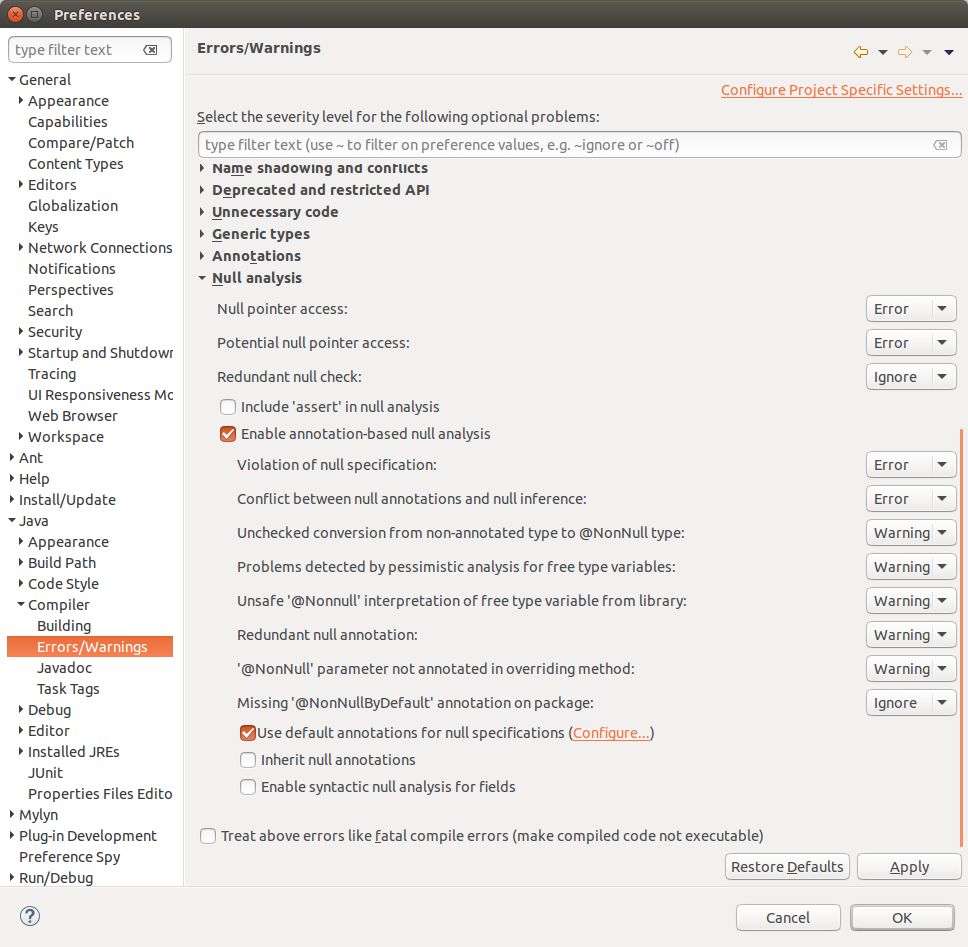Expand the Install/Update tree node

tap(12, 499)
